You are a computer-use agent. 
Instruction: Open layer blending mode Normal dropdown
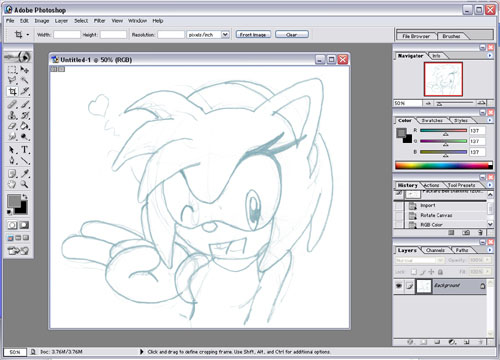pyautogui.click(x=419, y=260)
